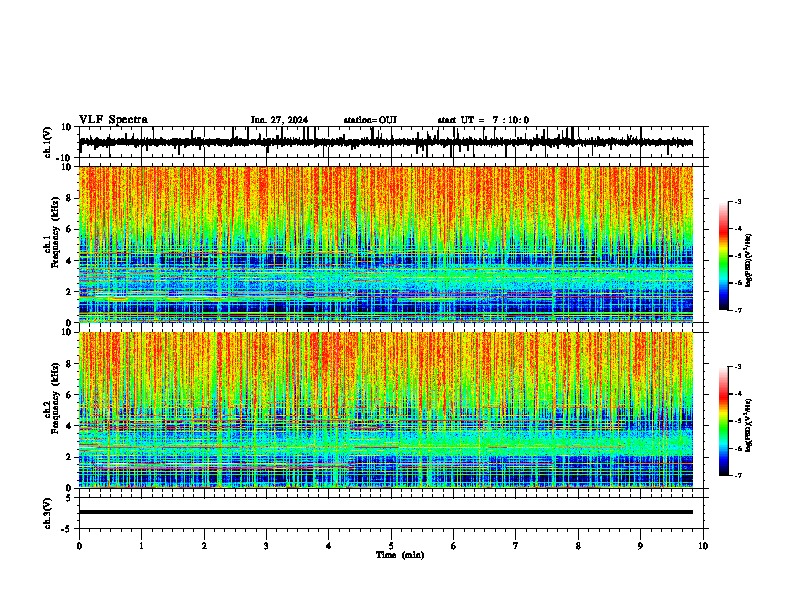Viewport: 792px width, 612px height.
Task: Click the "station=OUJ" header label
Action: pyautogui.click(x=370, y=120)
